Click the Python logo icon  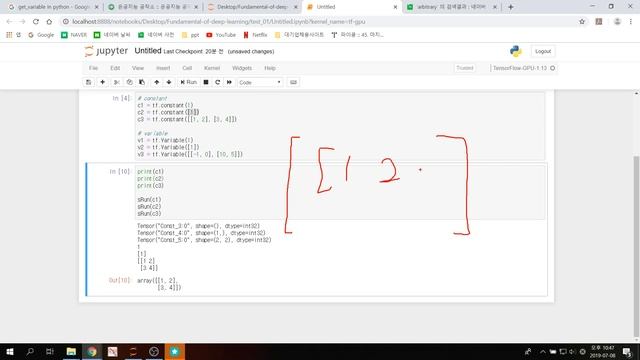[x=516, y=51]
